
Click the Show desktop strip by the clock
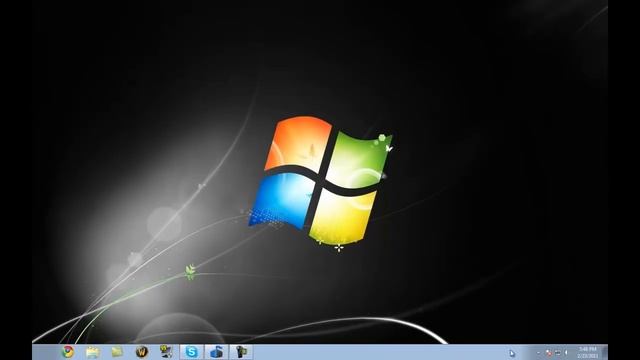click(605, 352)
